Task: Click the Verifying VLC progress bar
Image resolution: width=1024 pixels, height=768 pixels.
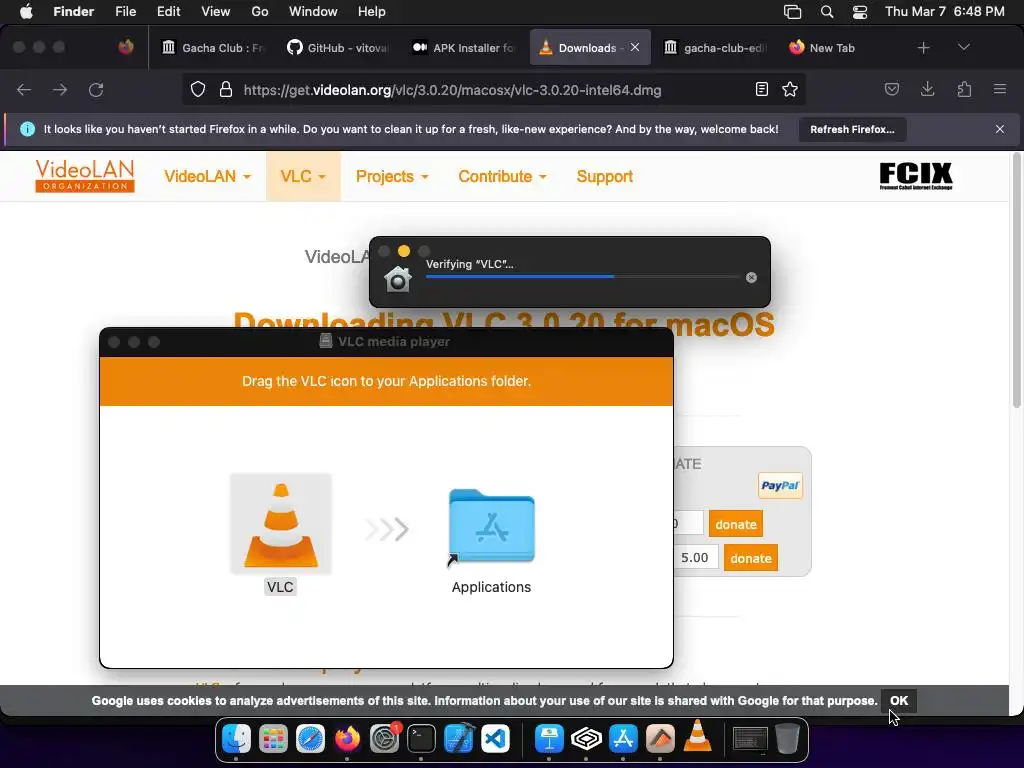Action: (583, 277)
